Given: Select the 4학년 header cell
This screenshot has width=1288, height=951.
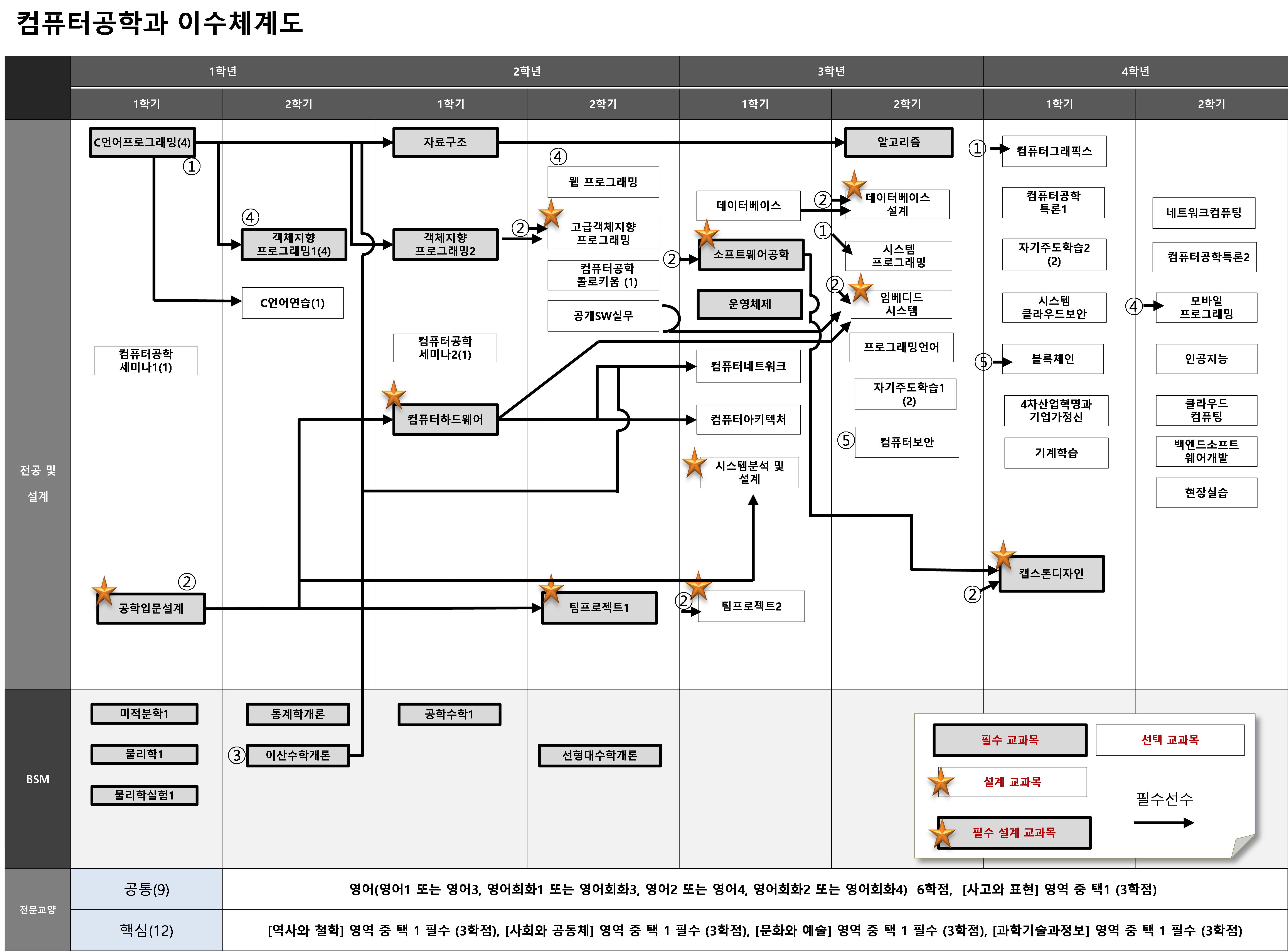Looking at the screenshot, I should pyautogui.click(x=1135, y=71).
